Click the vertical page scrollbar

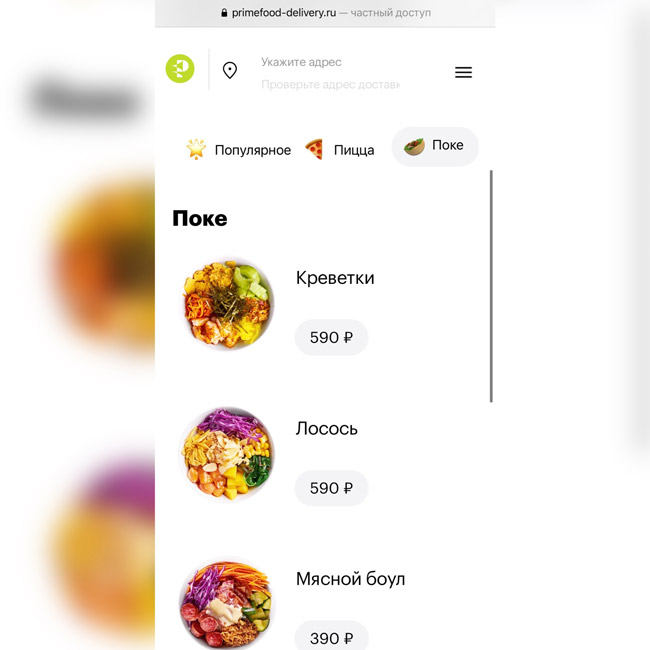click(491, 286)
